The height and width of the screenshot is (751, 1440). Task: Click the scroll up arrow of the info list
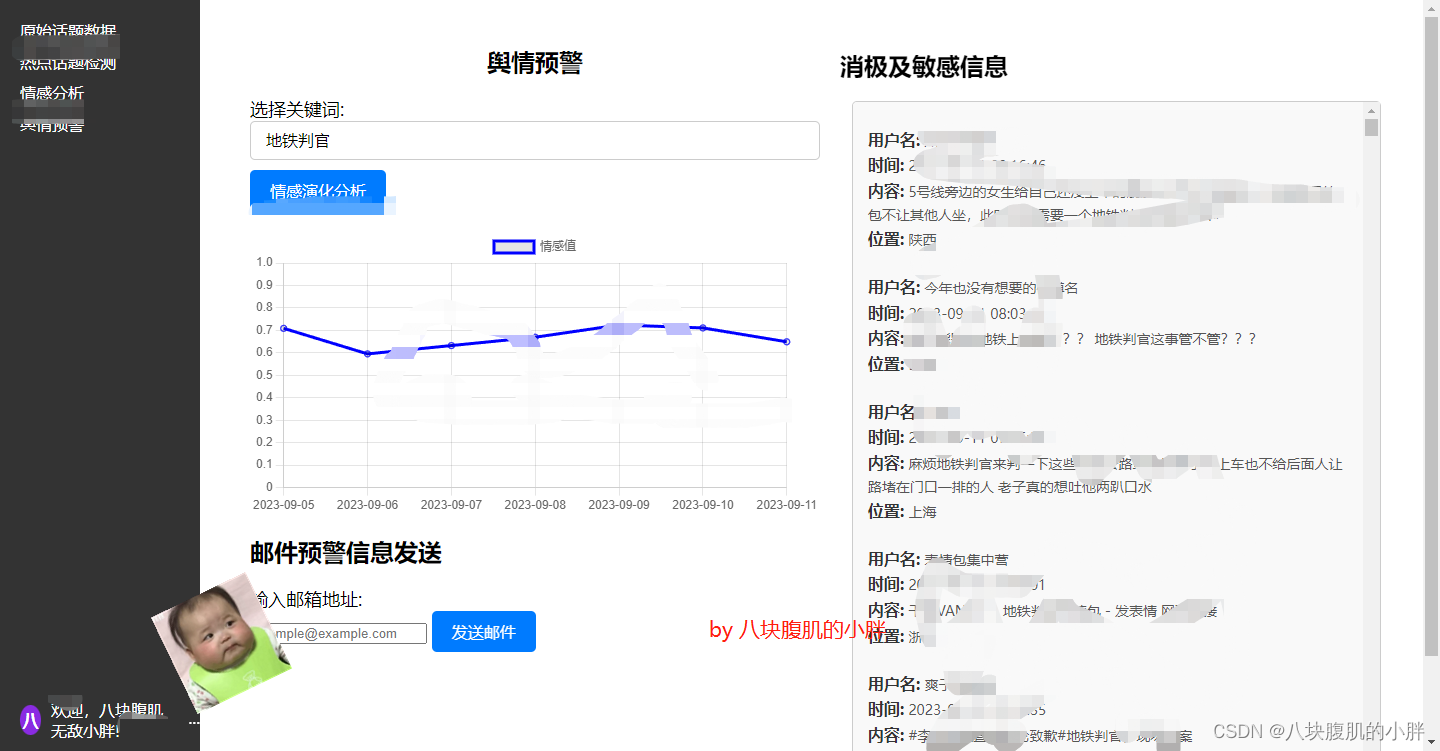(1371, 110)
